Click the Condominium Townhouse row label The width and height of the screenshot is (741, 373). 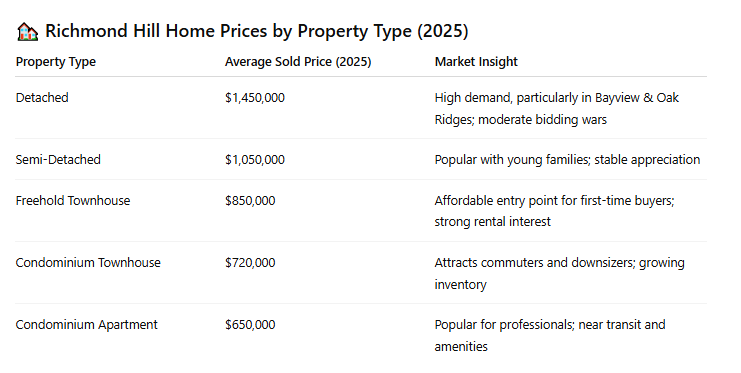click(x=88, y=262)
